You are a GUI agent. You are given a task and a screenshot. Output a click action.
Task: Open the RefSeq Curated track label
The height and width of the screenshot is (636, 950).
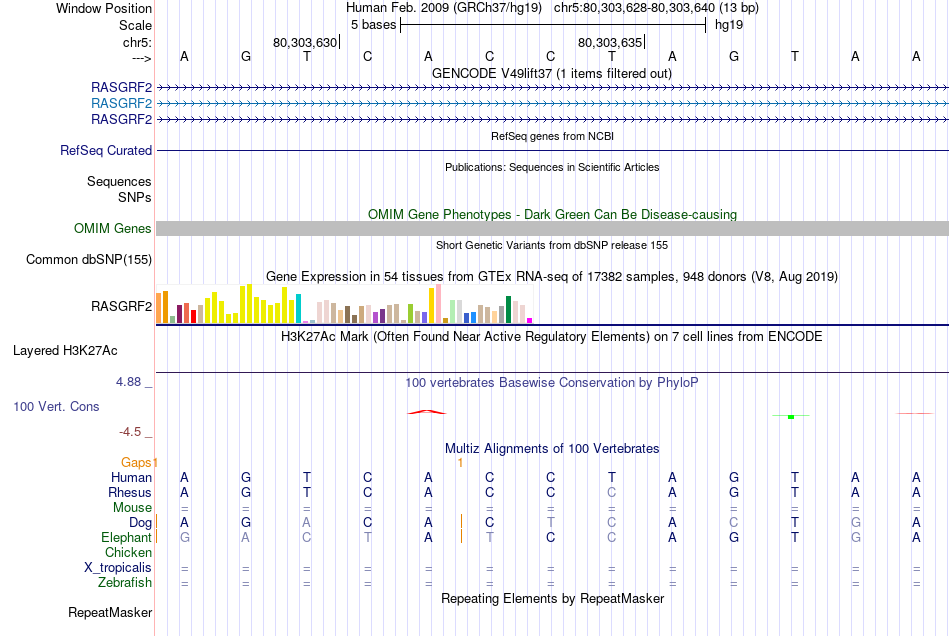click(106, 150)
